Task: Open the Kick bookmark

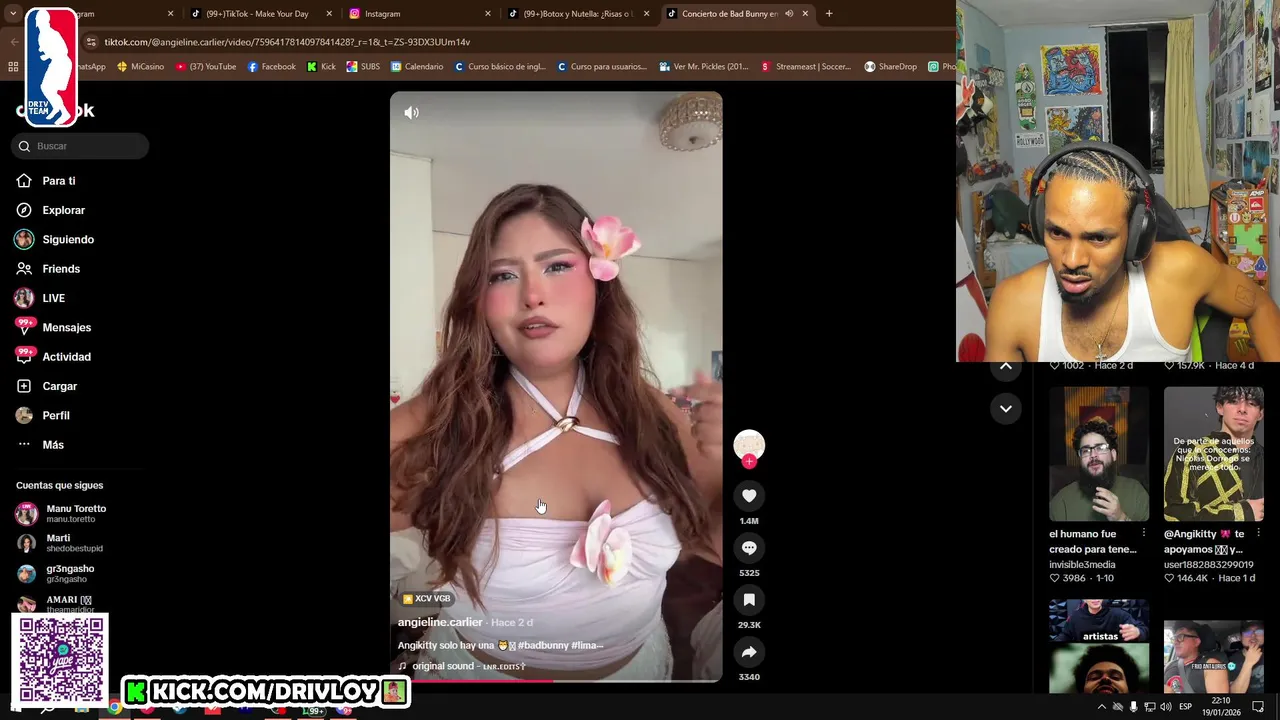Action: (x=321, y=67)
